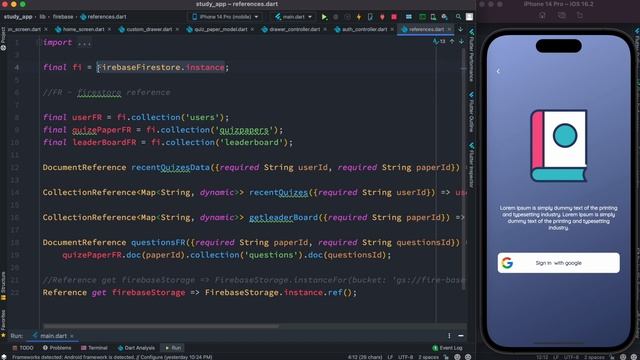
Task: Run main.dart with the green play button
Action: click(x=324, y=17)
